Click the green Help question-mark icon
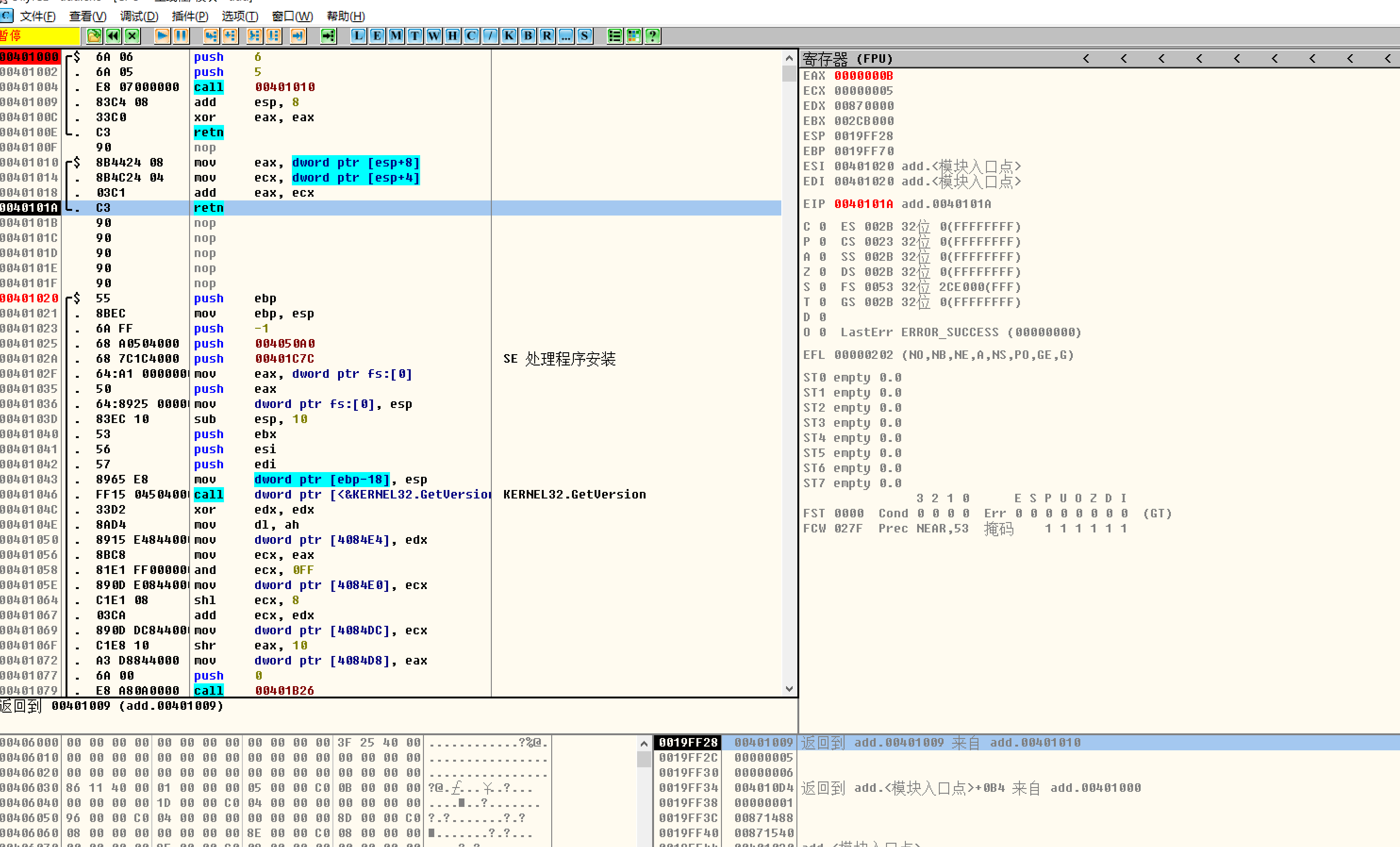The width and height of the screenshot is (1400, 847). (653, 36)
